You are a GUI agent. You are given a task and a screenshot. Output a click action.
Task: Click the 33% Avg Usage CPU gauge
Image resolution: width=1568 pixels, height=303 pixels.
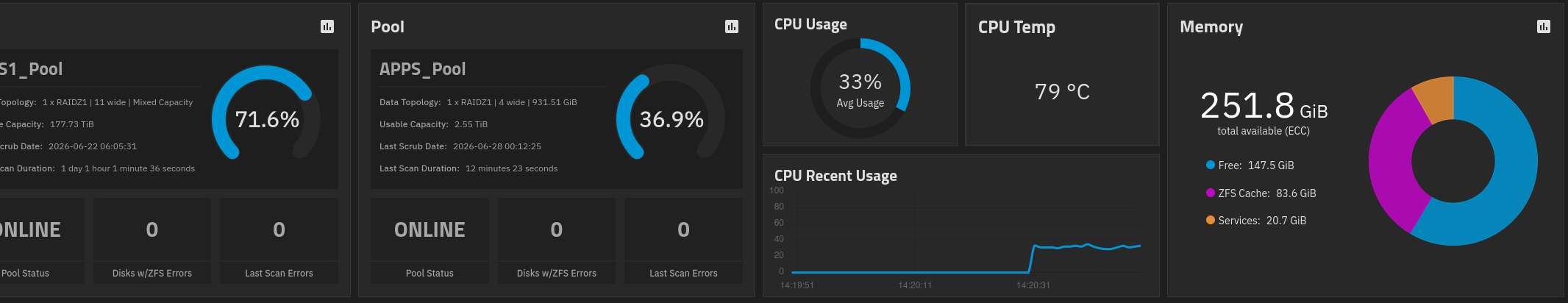tap(860, 88)
